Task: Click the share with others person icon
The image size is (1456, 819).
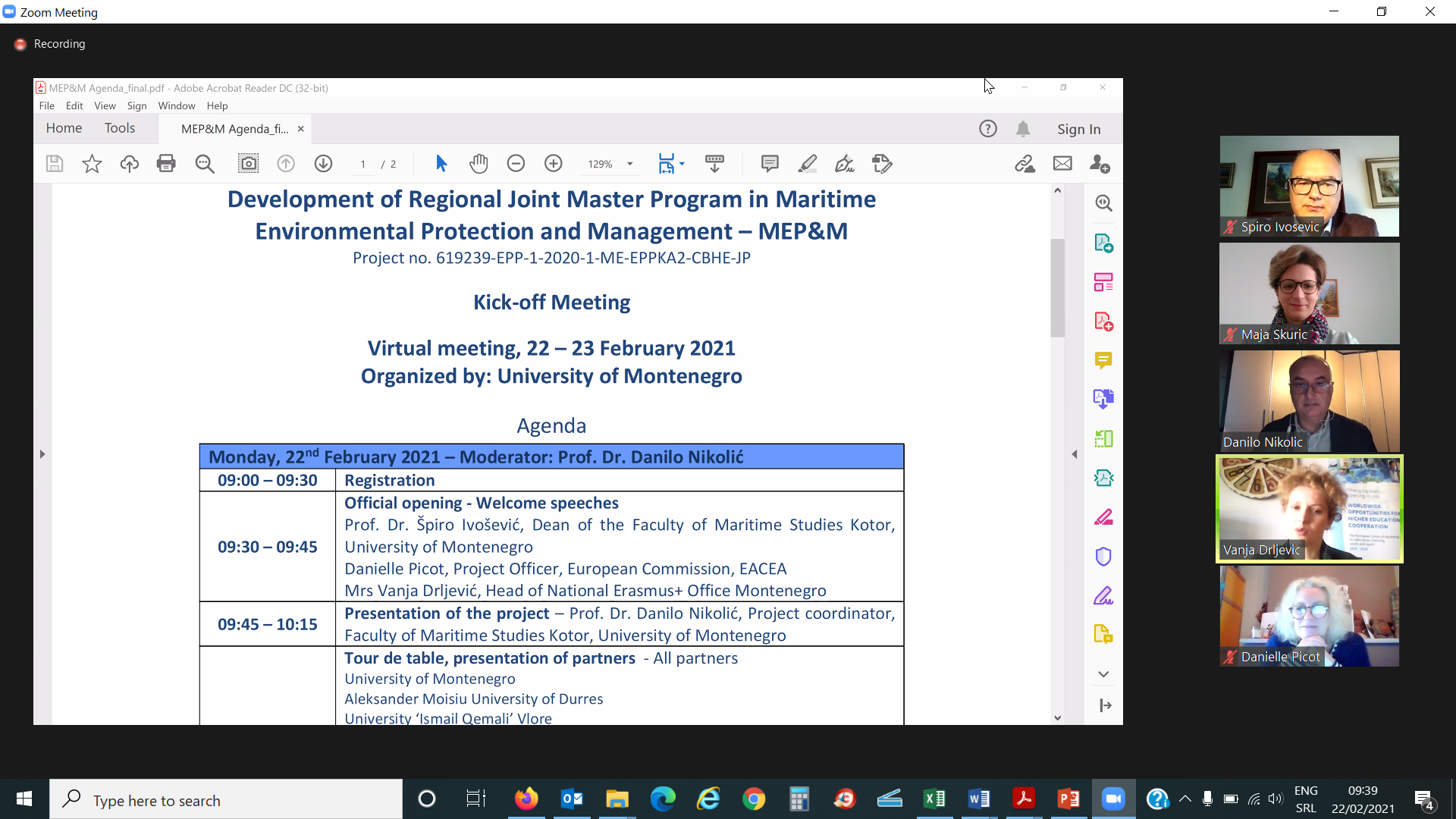Action: (x=1100, y=164)
